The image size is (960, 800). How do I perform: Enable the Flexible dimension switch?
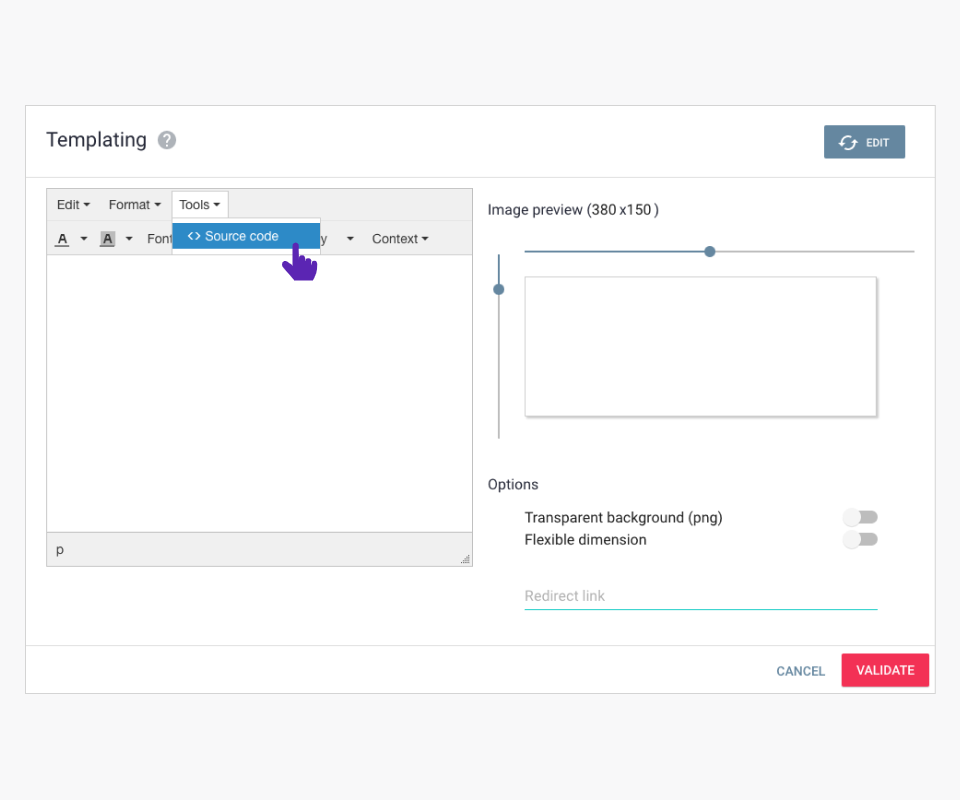point(860,540)
